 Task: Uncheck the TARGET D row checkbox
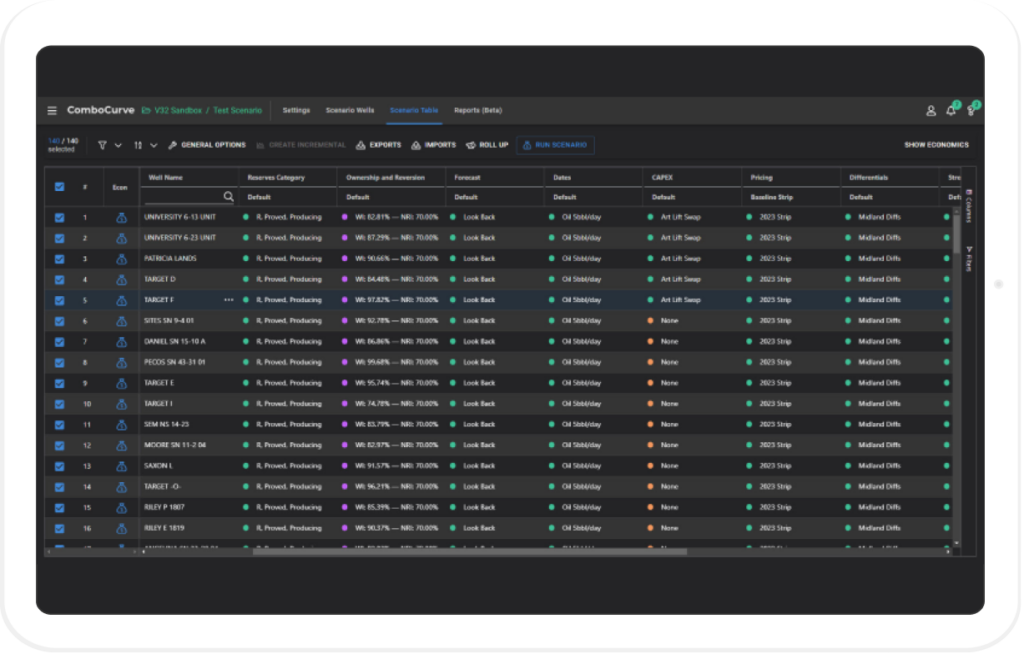click(59, 280)
